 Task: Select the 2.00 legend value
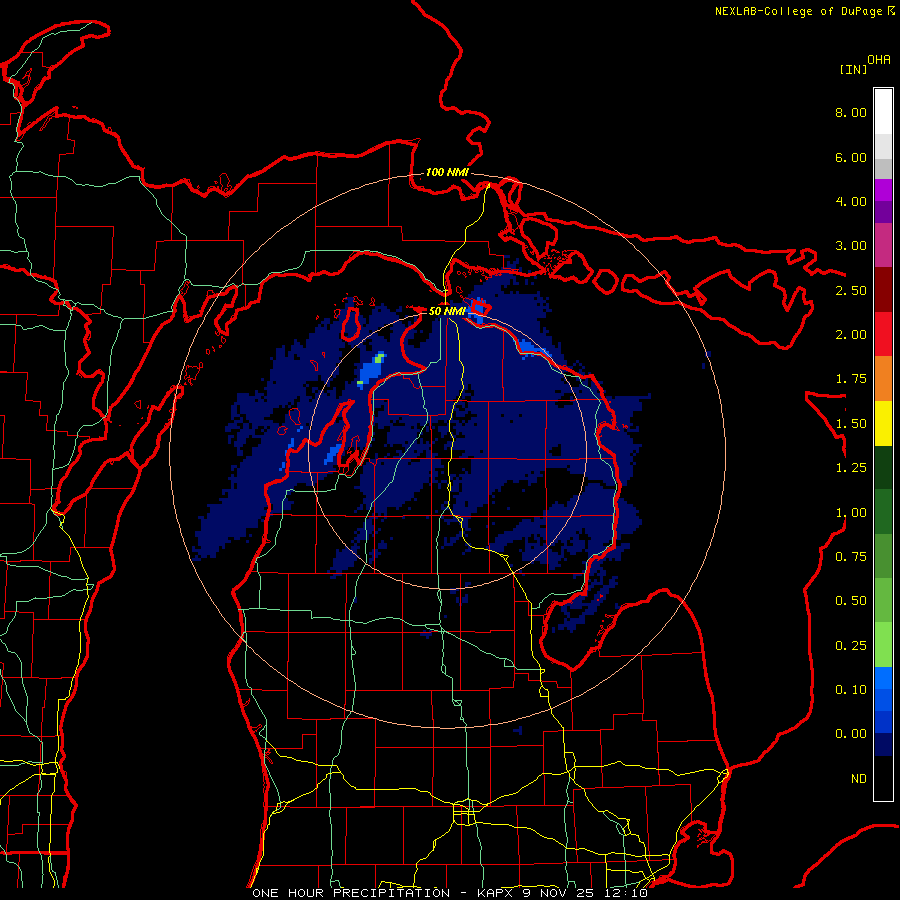[x=851, y=335]
